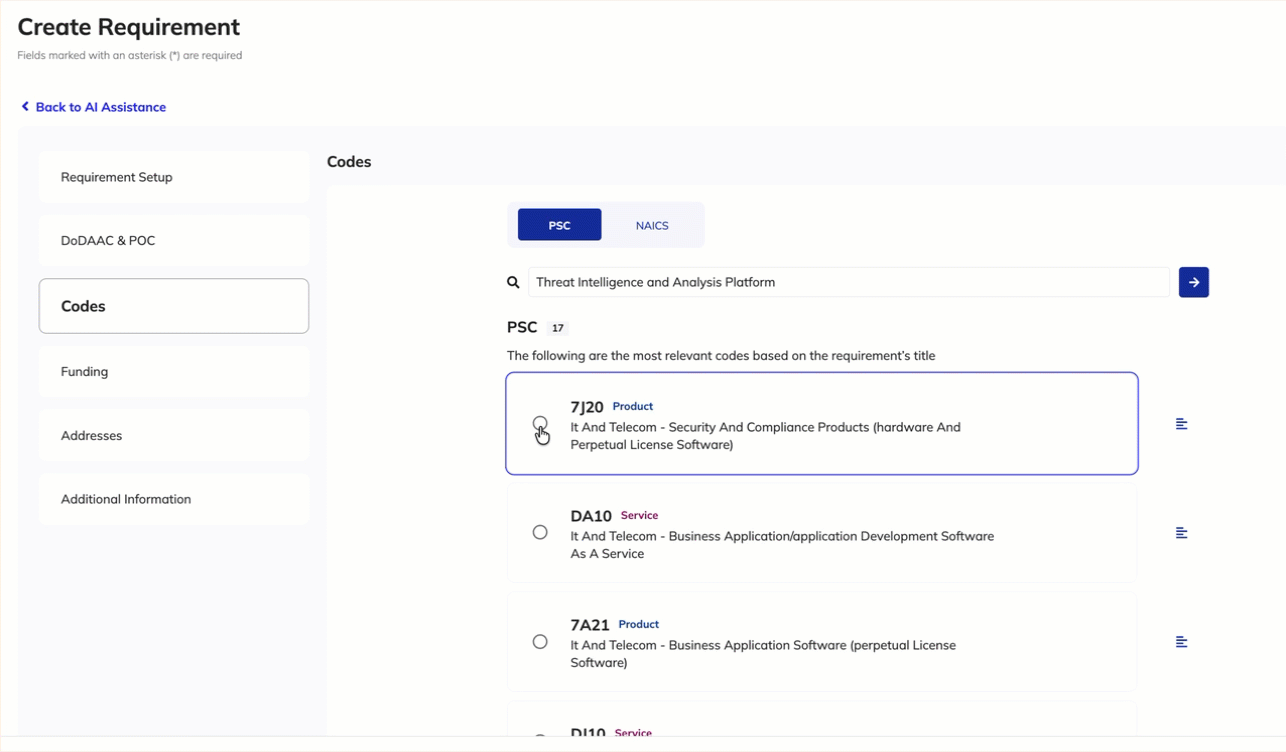Submit search with the arrow button

point(1194,282)
